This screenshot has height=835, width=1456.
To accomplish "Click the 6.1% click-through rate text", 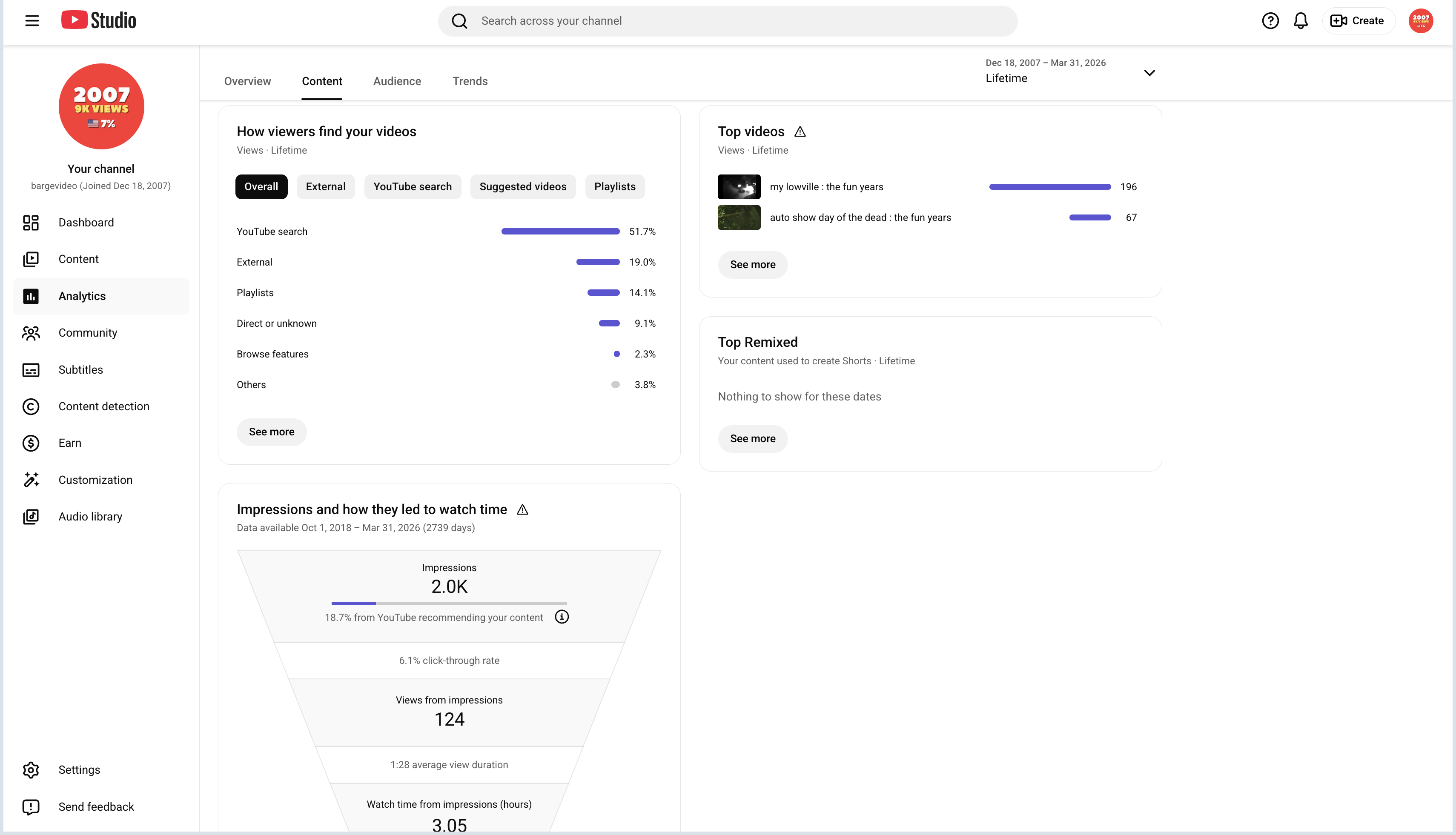I will coord(449,661).
